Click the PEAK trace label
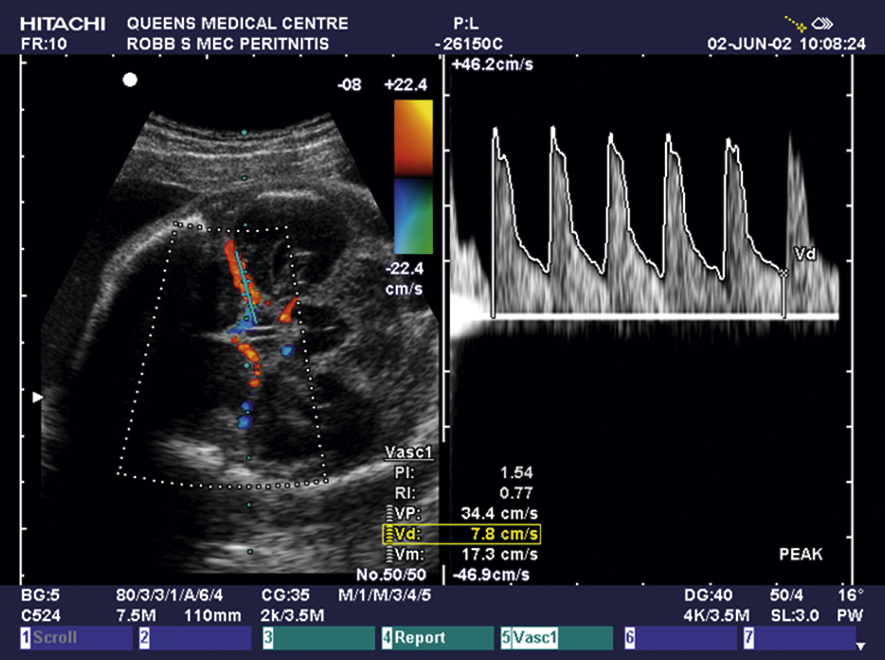This screenshot has width=885, height=660. (801, 554)
